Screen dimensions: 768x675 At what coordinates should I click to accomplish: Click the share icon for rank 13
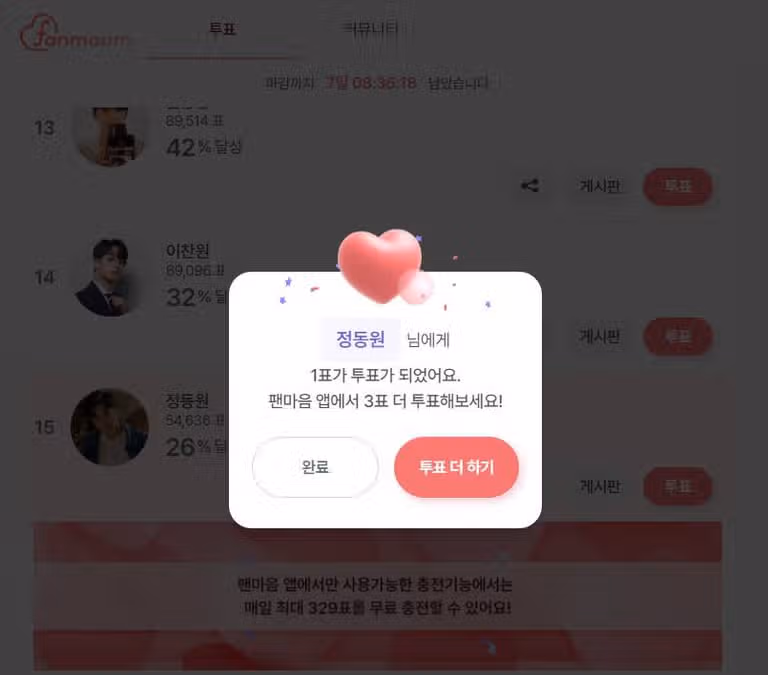tap(529, 186)
